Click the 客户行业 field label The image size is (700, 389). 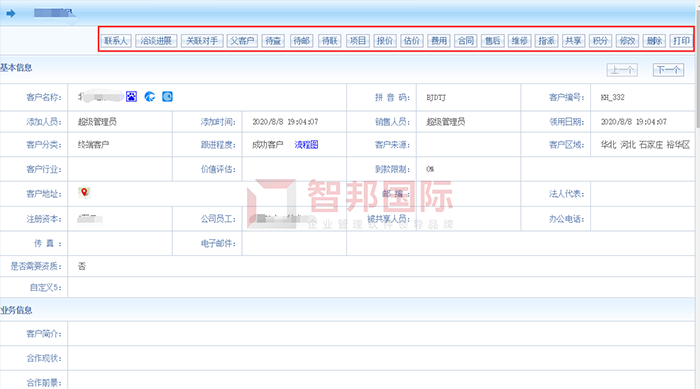point(44,169)
